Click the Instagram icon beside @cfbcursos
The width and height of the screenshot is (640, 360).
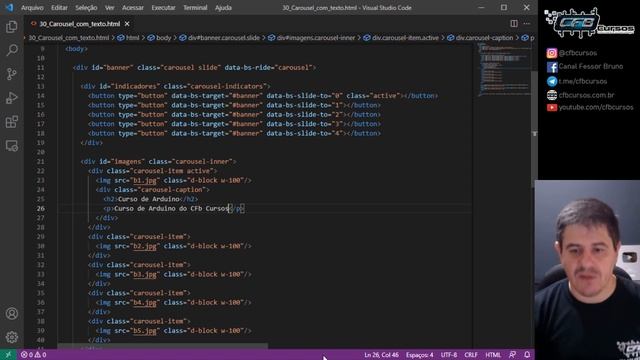pyautogui.click(x=552, y=53)
